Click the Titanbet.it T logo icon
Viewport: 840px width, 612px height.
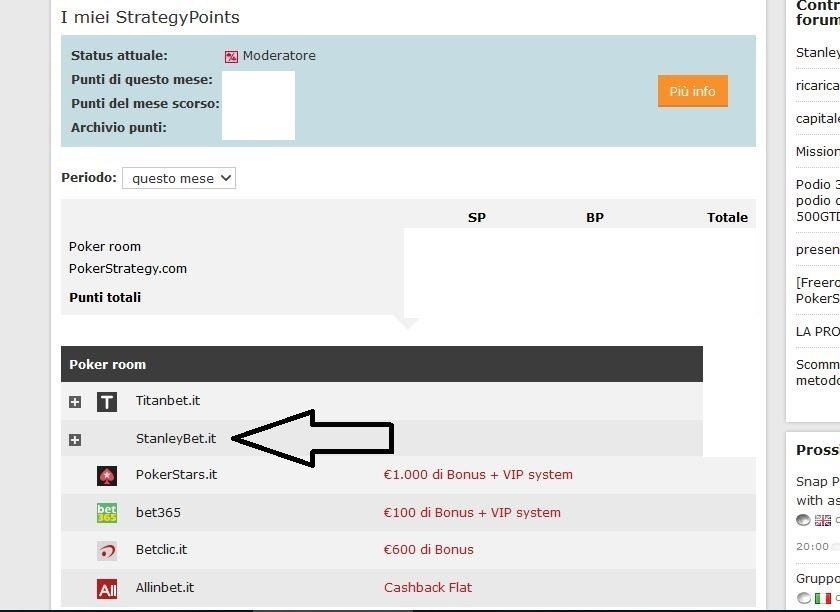[107, 401]
